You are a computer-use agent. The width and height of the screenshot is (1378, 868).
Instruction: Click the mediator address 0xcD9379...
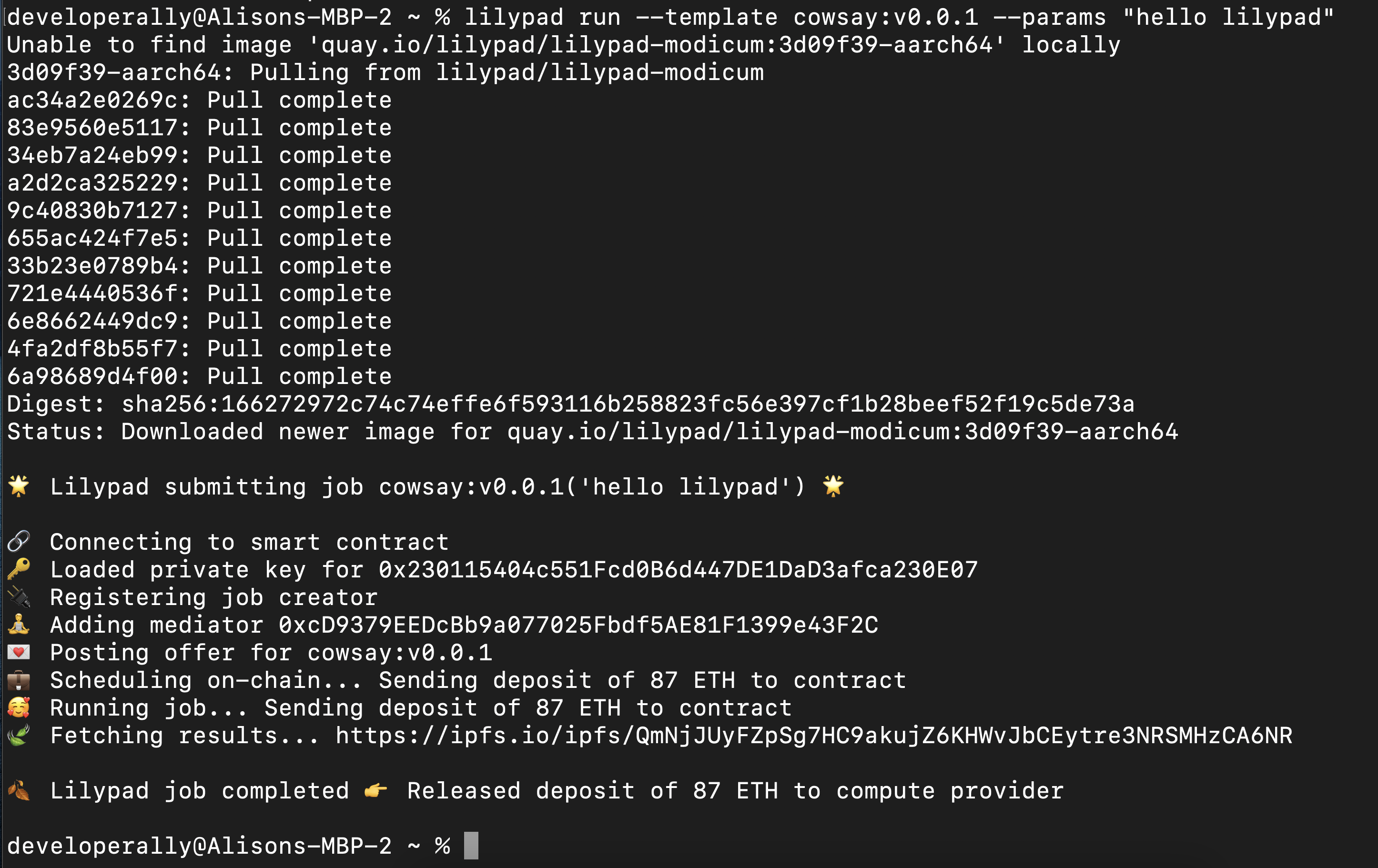pyautogui.click(x=578, y=625)
